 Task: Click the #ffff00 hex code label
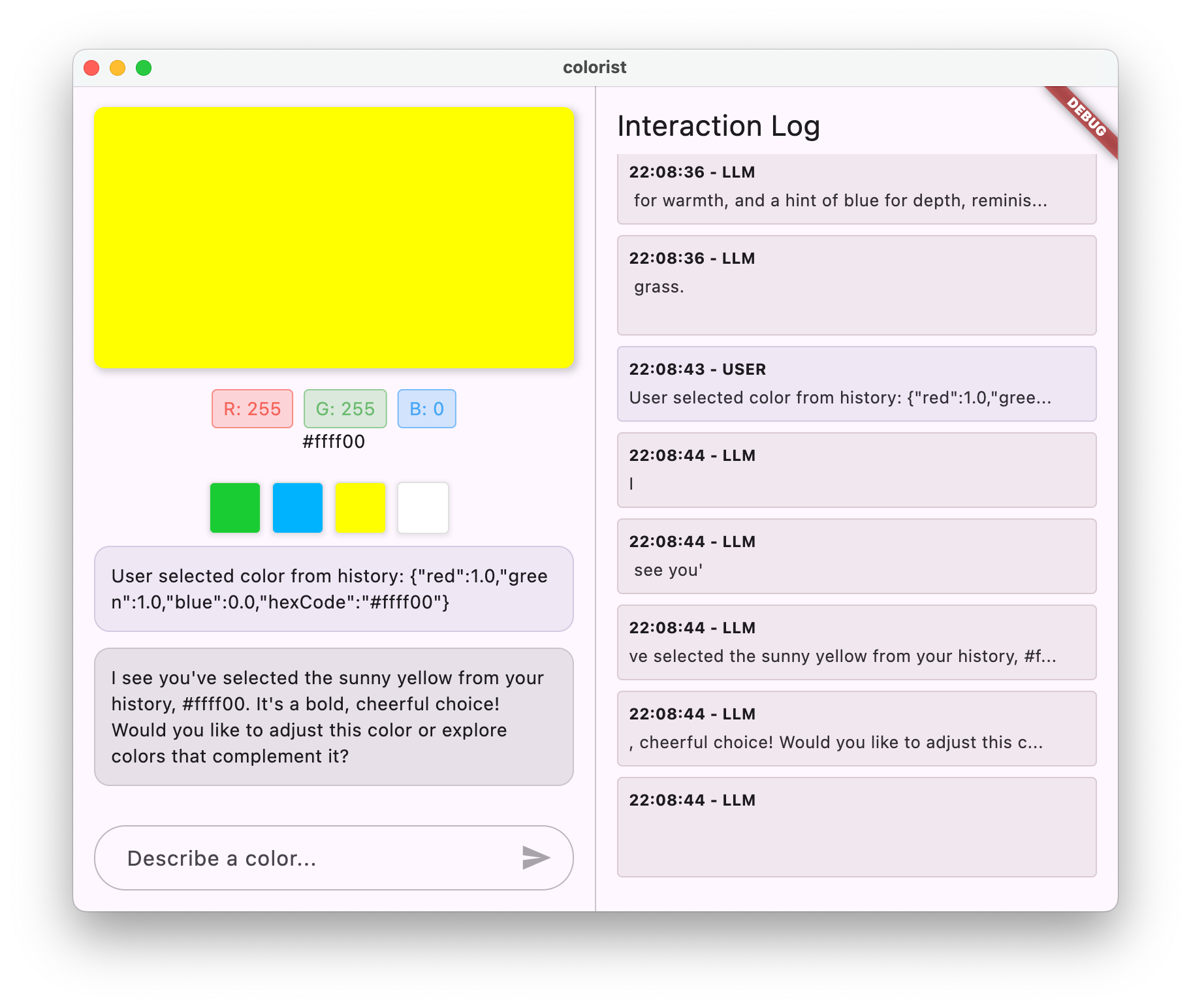[x=334, y=441]
